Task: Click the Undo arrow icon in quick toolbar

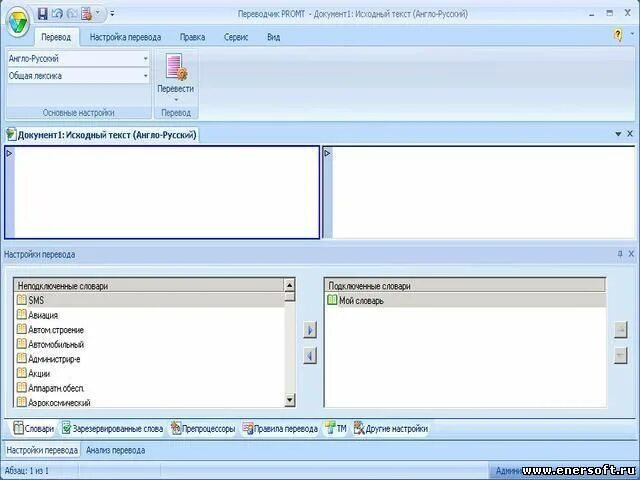Action: click(58, 14)
